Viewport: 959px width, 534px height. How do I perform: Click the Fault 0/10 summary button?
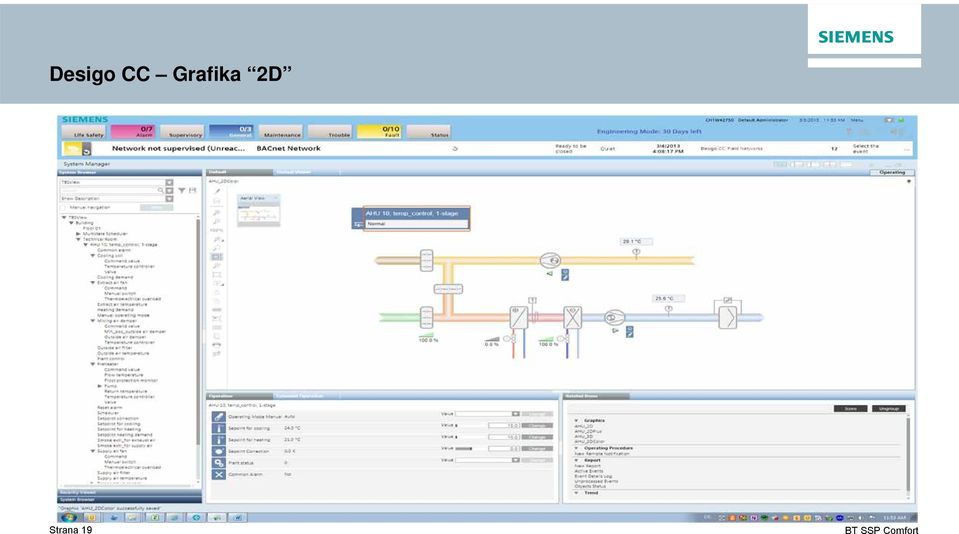click(379, 132)
